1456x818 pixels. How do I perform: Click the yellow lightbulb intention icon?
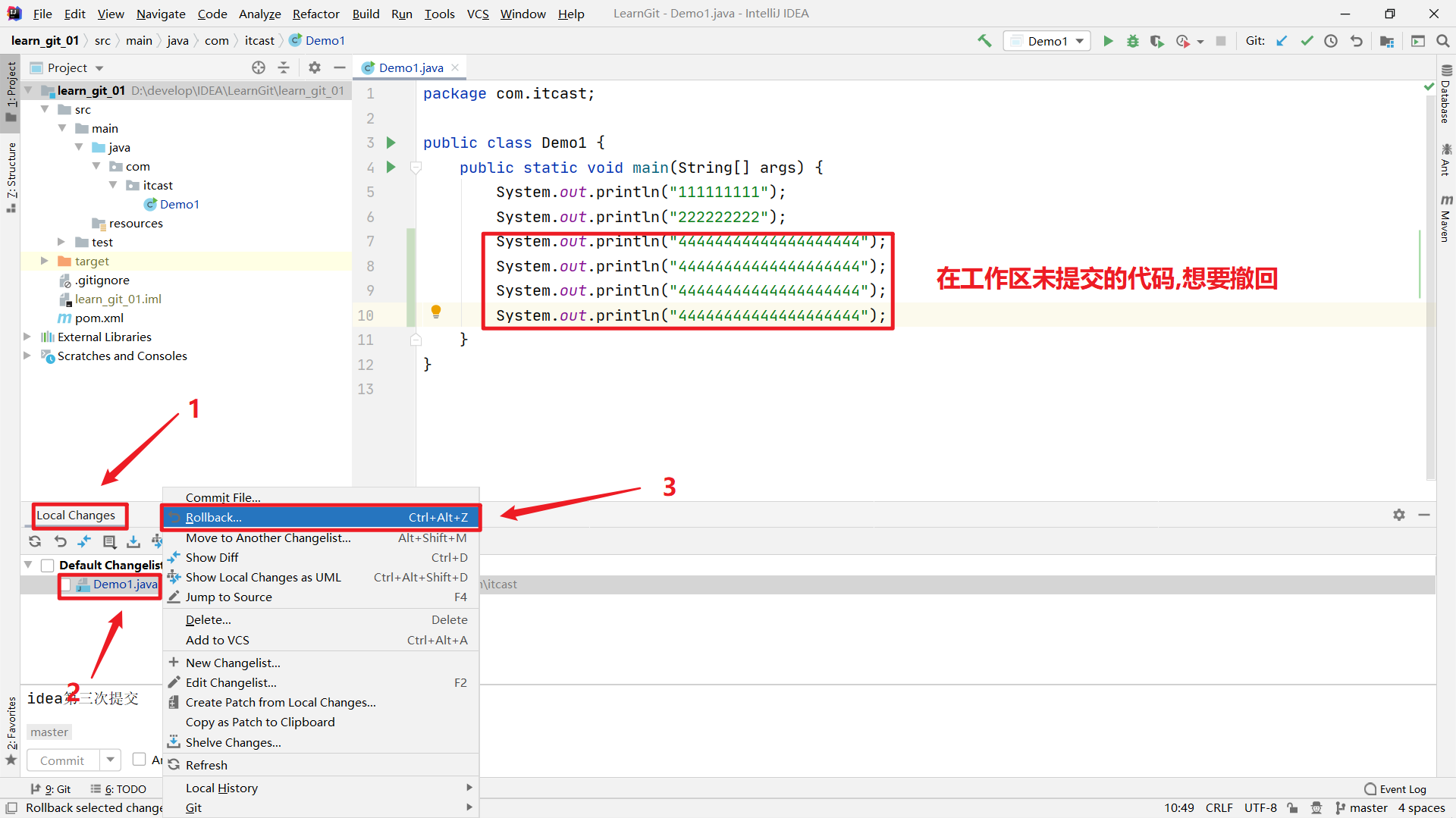(x=436, y=312)
